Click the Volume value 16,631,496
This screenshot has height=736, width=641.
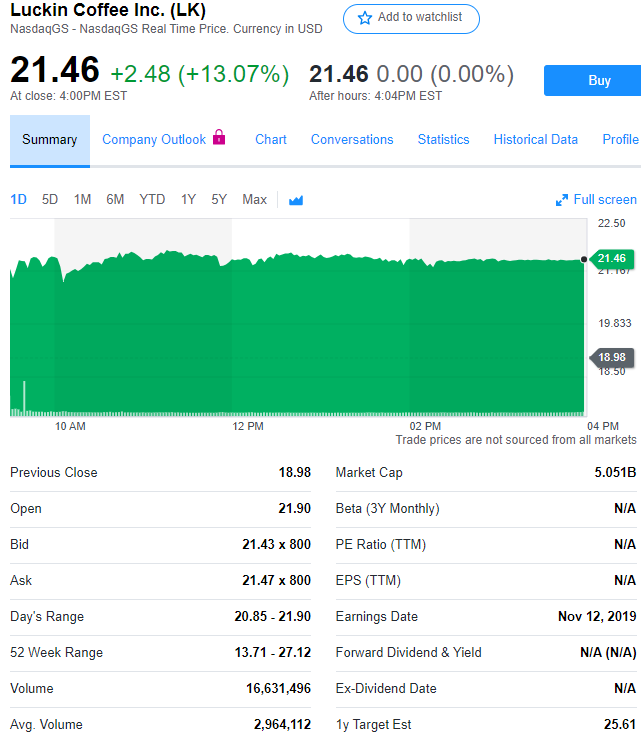click(x=279, y=688)
